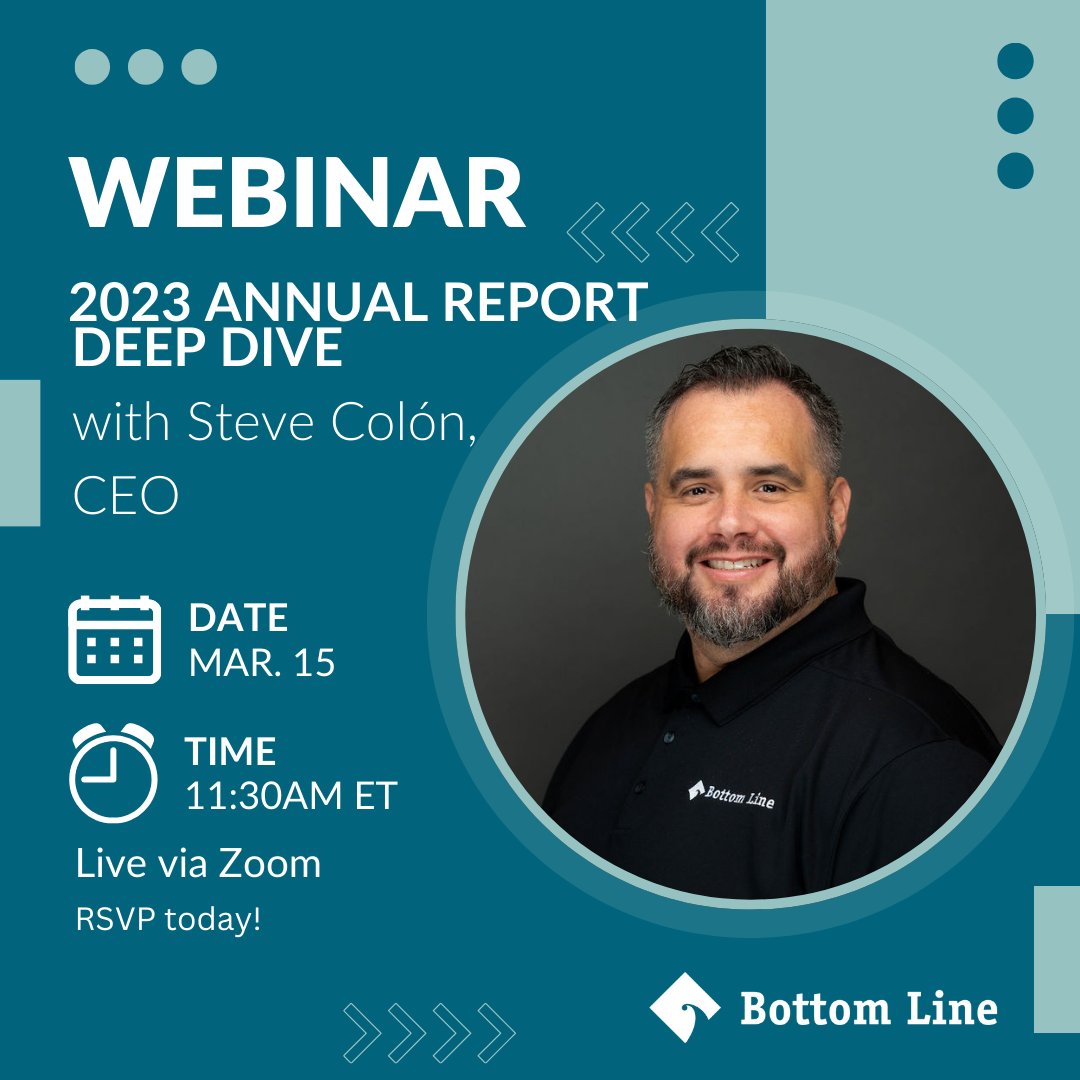Click the 'WEBINAR' headline text
This screenshot has width=1080, height=1080.
tap(298, 192)
